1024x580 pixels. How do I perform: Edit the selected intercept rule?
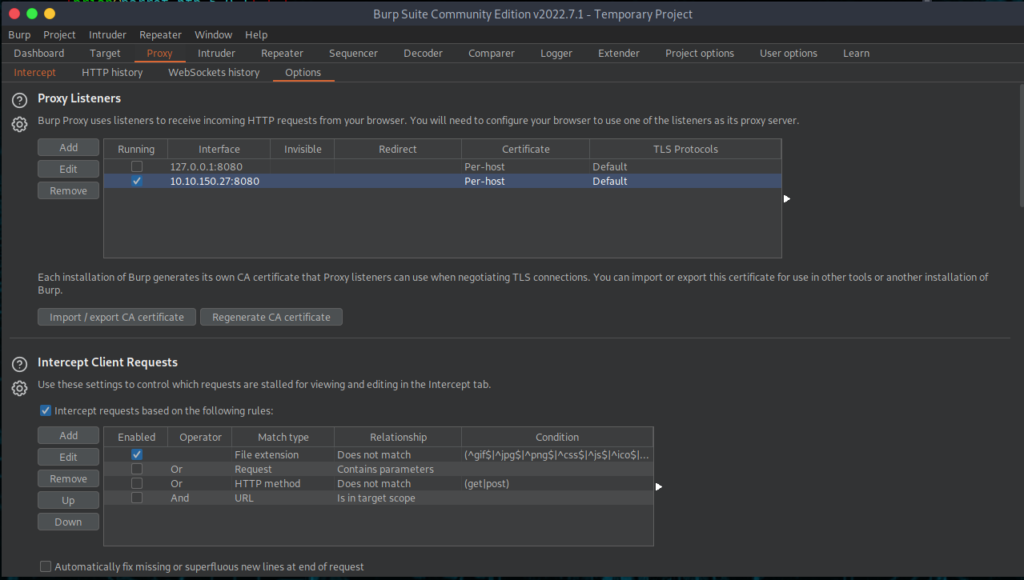click(x=69, y=457)
